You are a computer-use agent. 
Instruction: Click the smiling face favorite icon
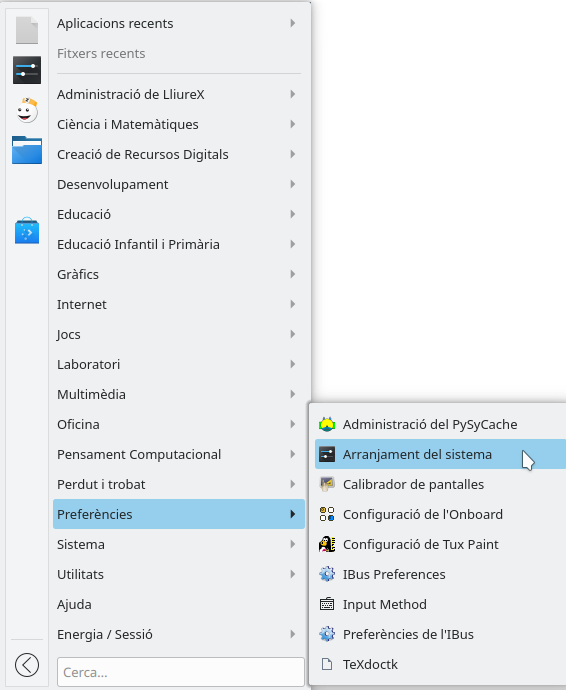27,110
